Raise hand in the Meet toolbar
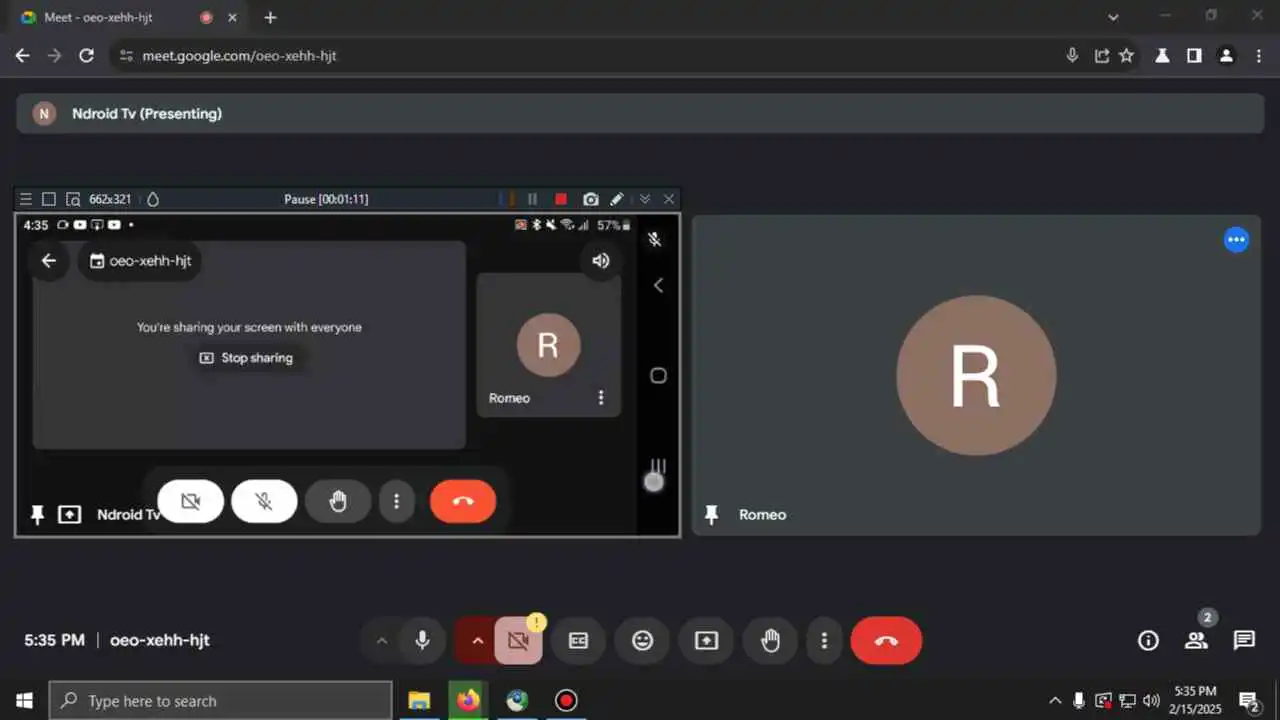1280x720 pixels. tap(770, 641)
